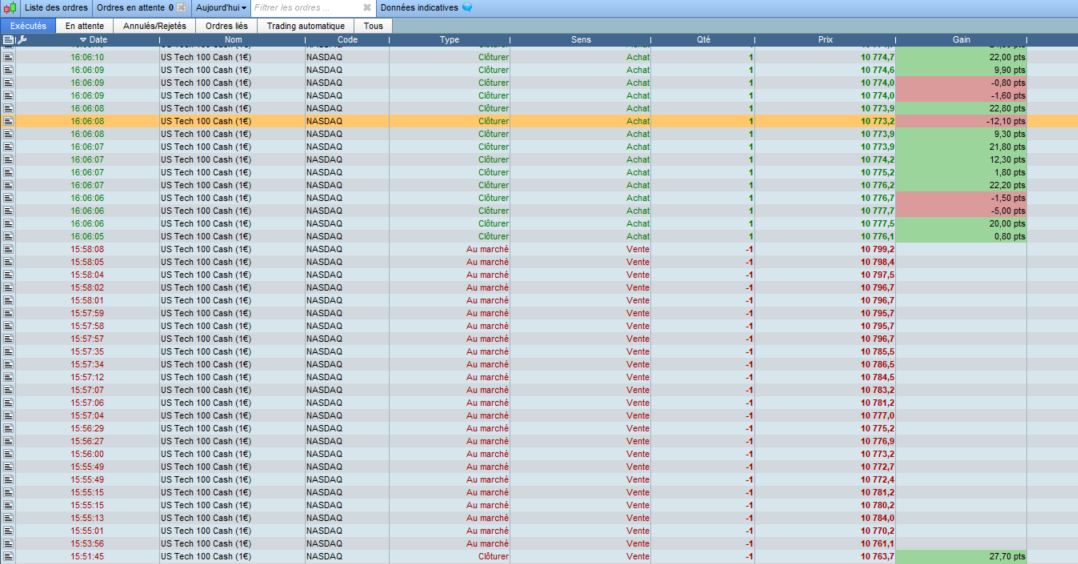Click the Ordres en attente label
The image size is (1078, 564).
coord(131,8)
